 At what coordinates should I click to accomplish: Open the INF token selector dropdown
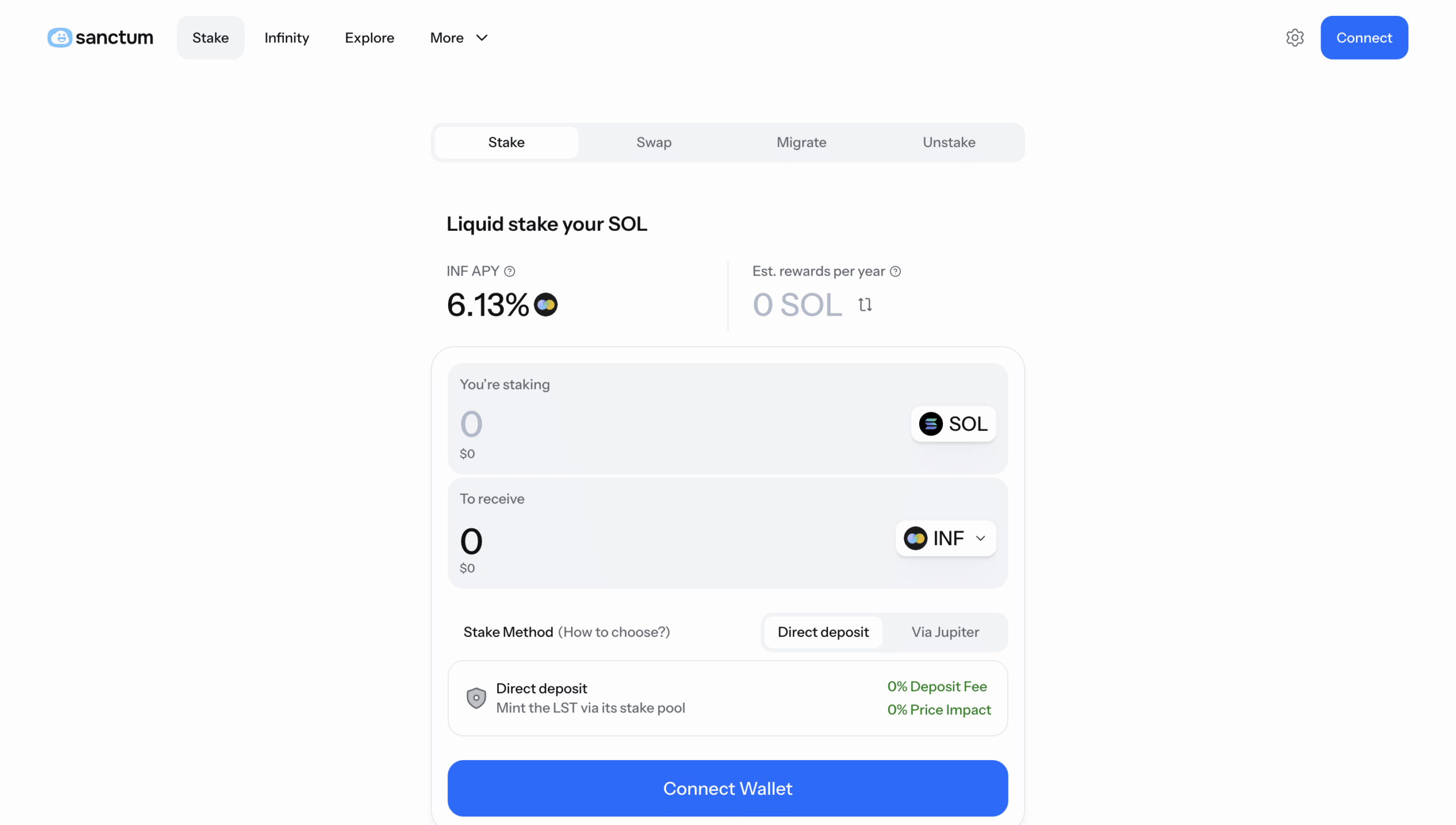click(945, 538)
